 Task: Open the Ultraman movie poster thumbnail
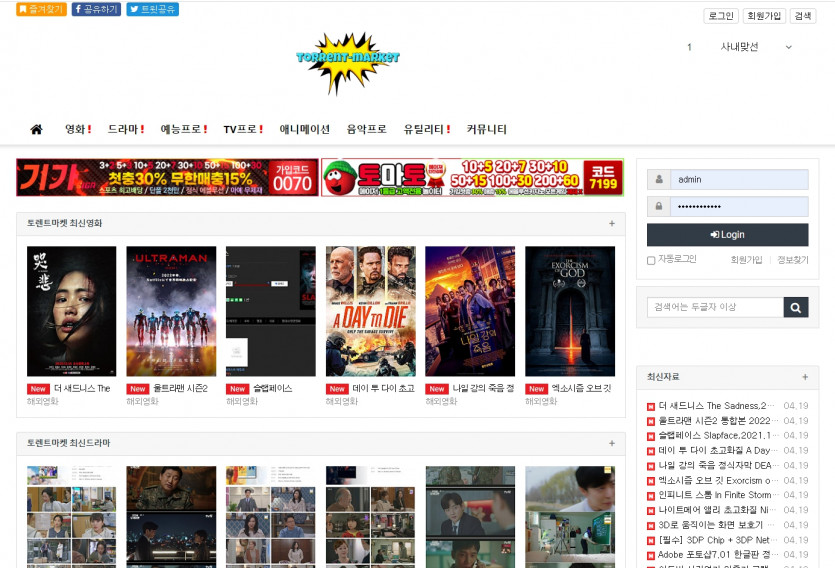pos(171,311)
